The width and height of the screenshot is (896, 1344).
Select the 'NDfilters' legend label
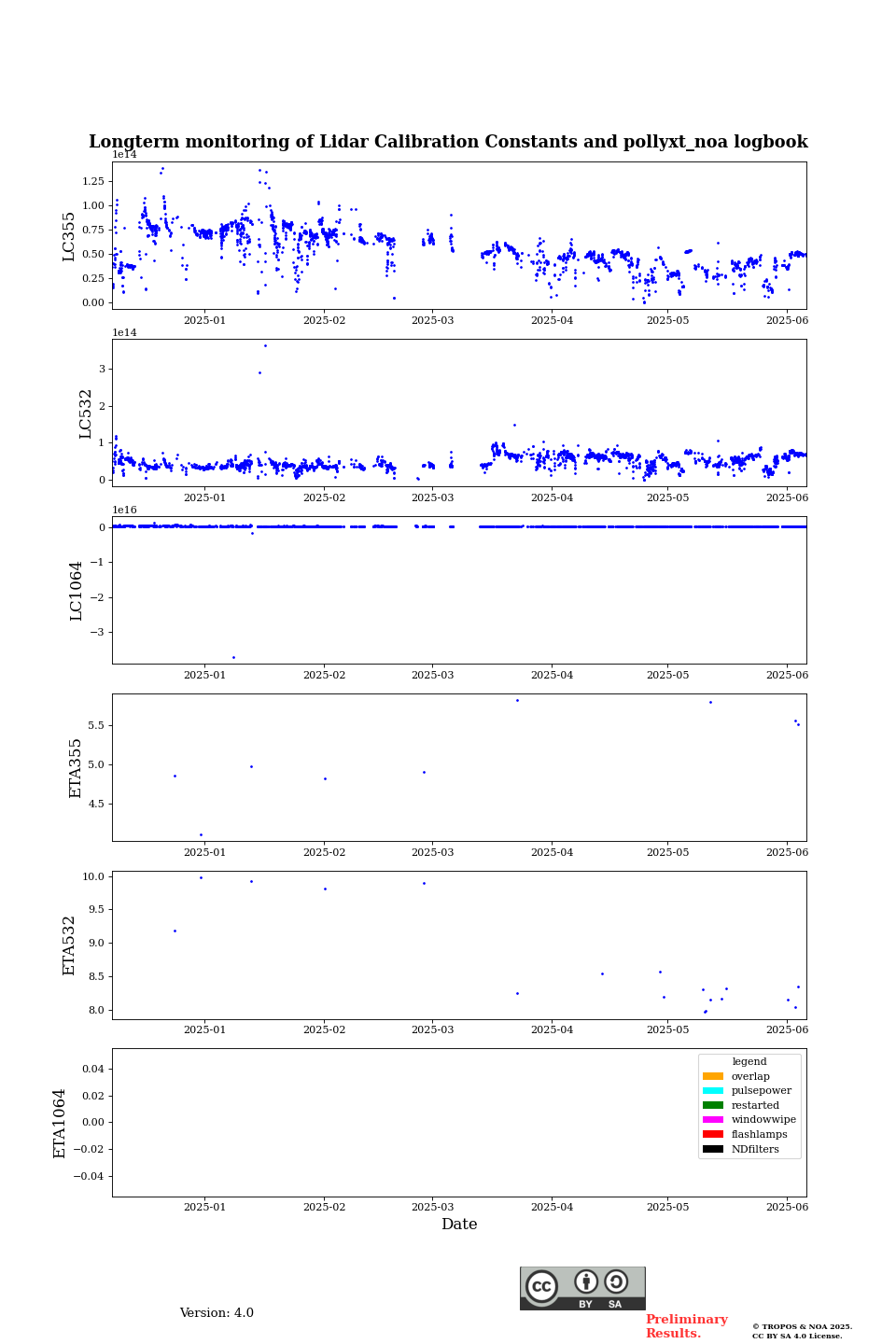pos(755,1149)
